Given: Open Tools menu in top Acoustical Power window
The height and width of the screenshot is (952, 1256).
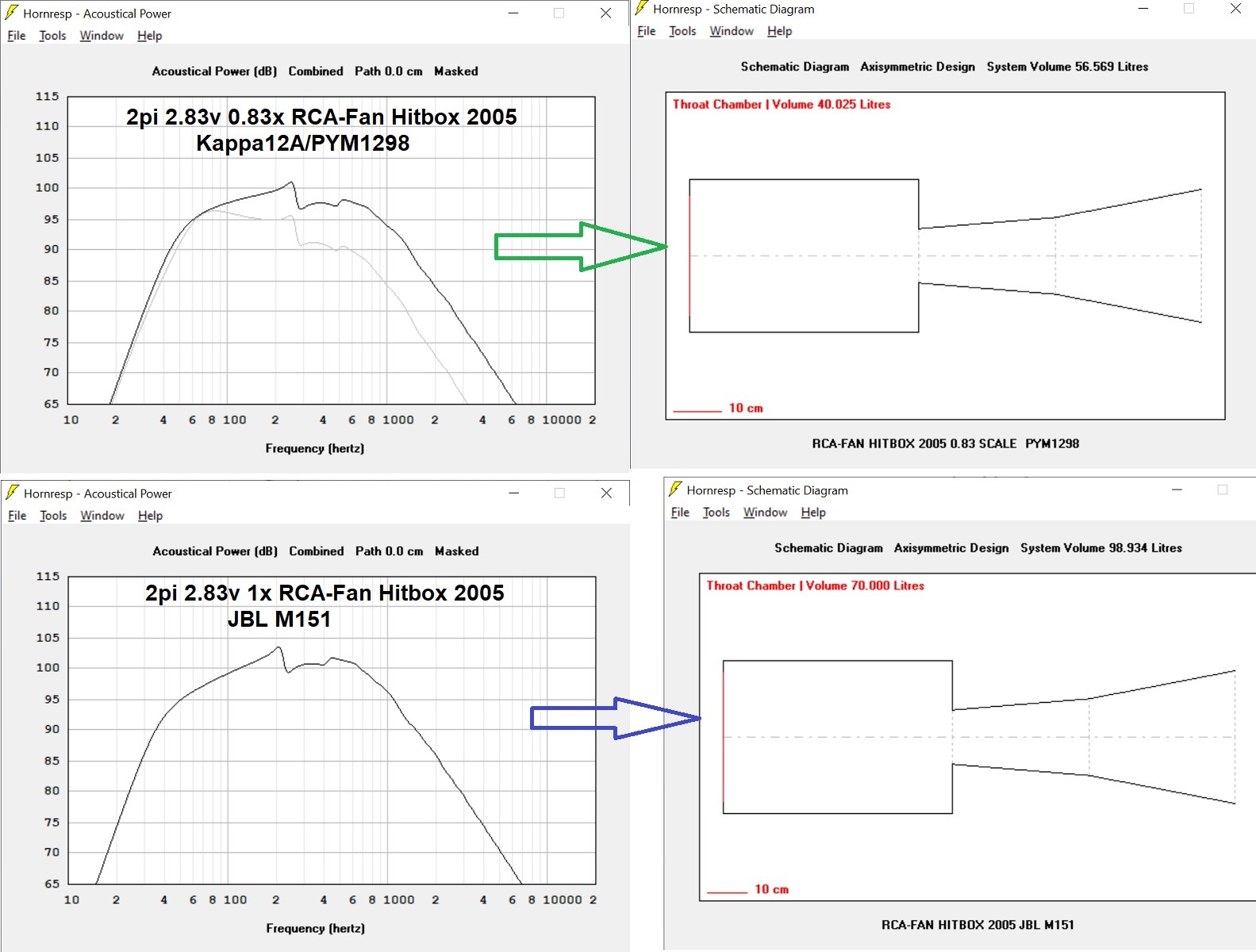Looking at the screenshot, I should pos(52,36).
